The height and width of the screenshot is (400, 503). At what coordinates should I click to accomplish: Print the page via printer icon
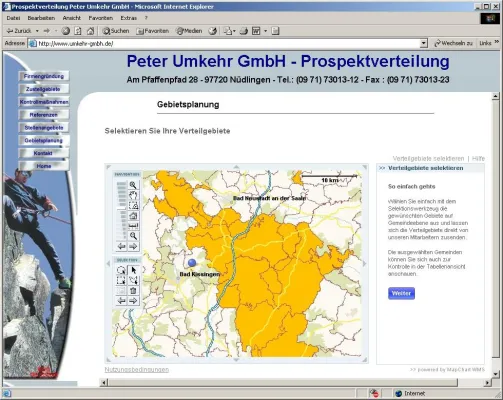(244, 31)
